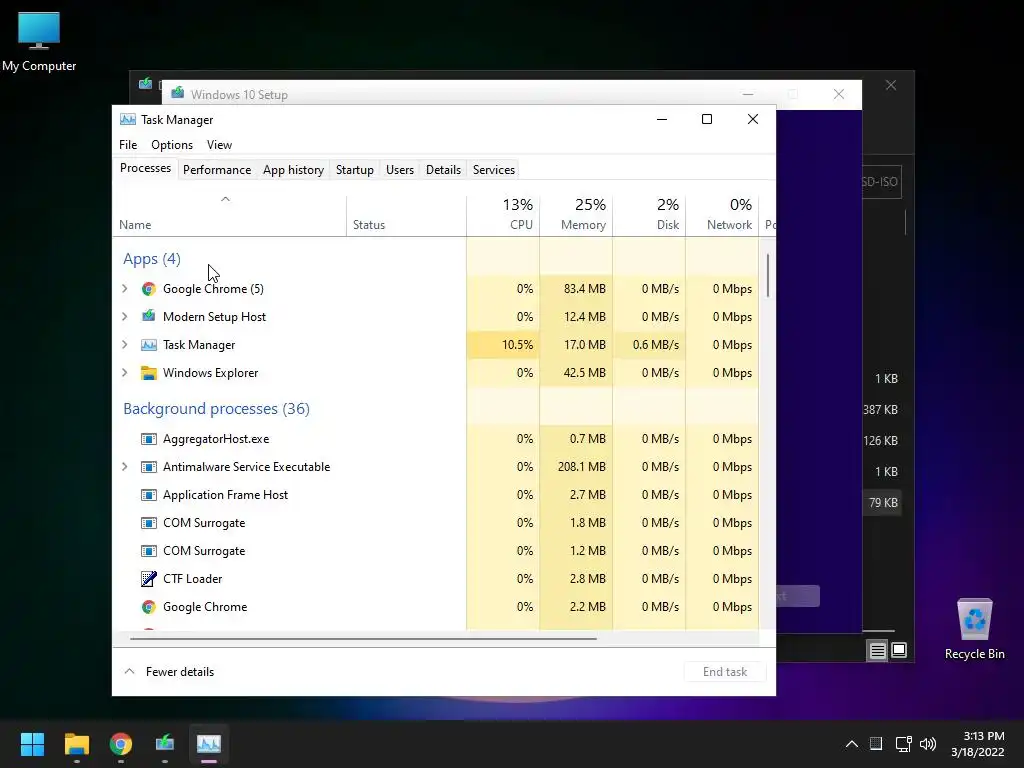Collapse to Fewer details view
1024x768 pixels.
click(x=169, y=671)
